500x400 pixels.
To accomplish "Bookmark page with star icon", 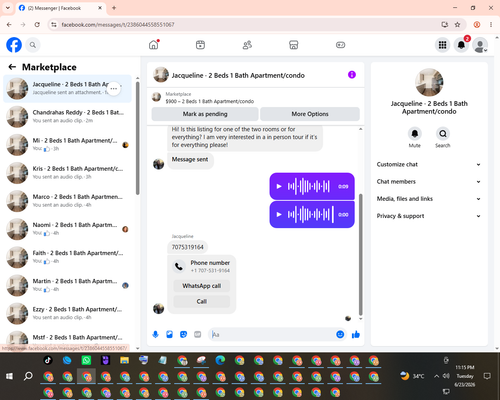I will click(457, 25).
